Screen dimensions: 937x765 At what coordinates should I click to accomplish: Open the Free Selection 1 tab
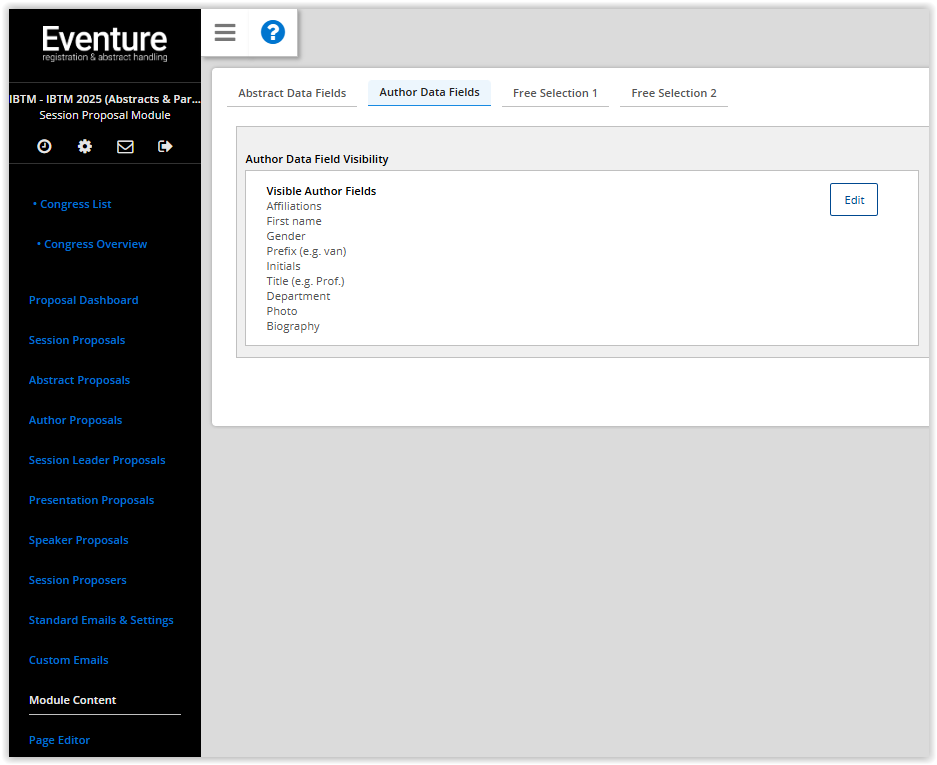coord(555,92)
